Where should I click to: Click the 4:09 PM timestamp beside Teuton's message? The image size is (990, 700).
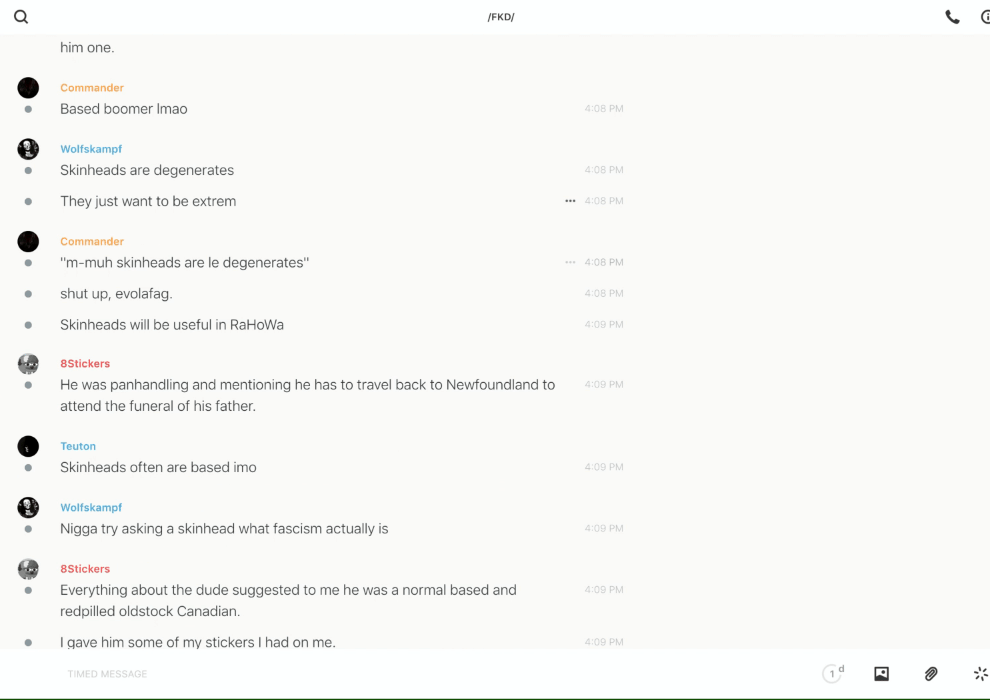coord(604,467)
